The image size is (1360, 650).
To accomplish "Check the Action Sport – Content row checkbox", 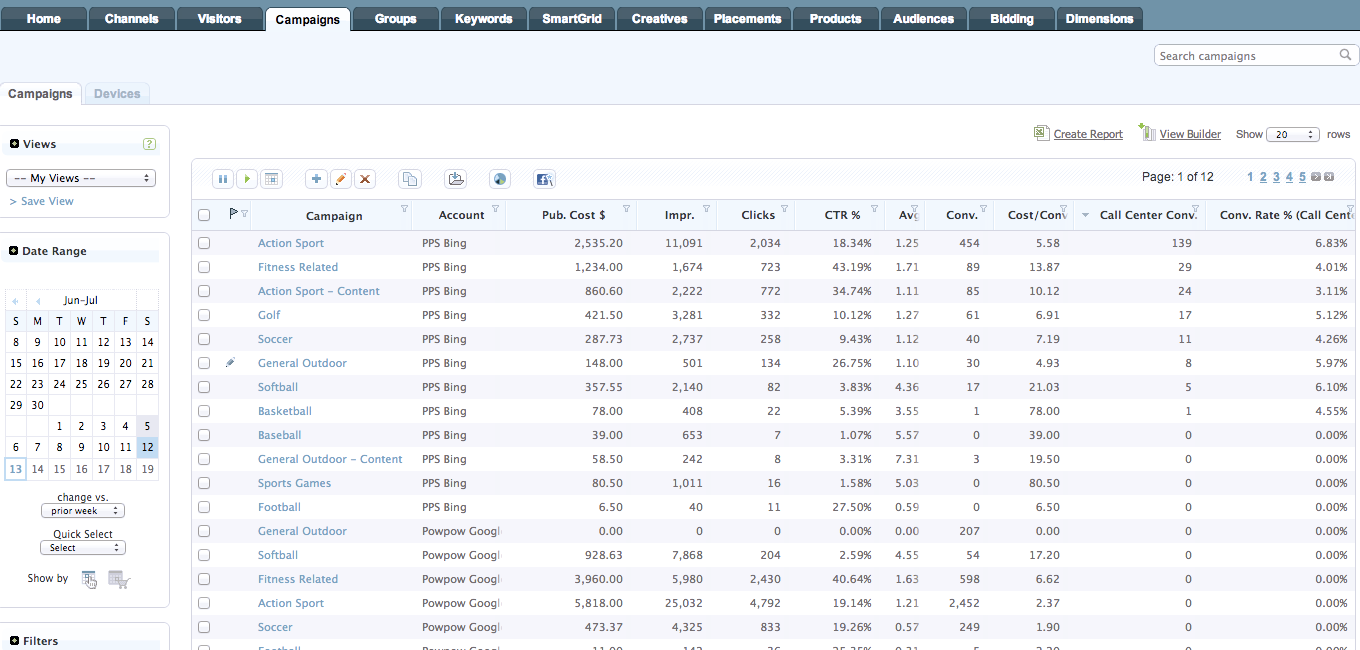I will point(204,291).
